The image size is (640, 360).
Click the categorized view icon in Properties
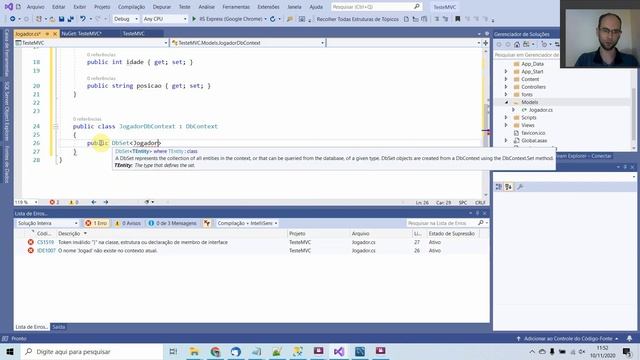click(499, 187)
